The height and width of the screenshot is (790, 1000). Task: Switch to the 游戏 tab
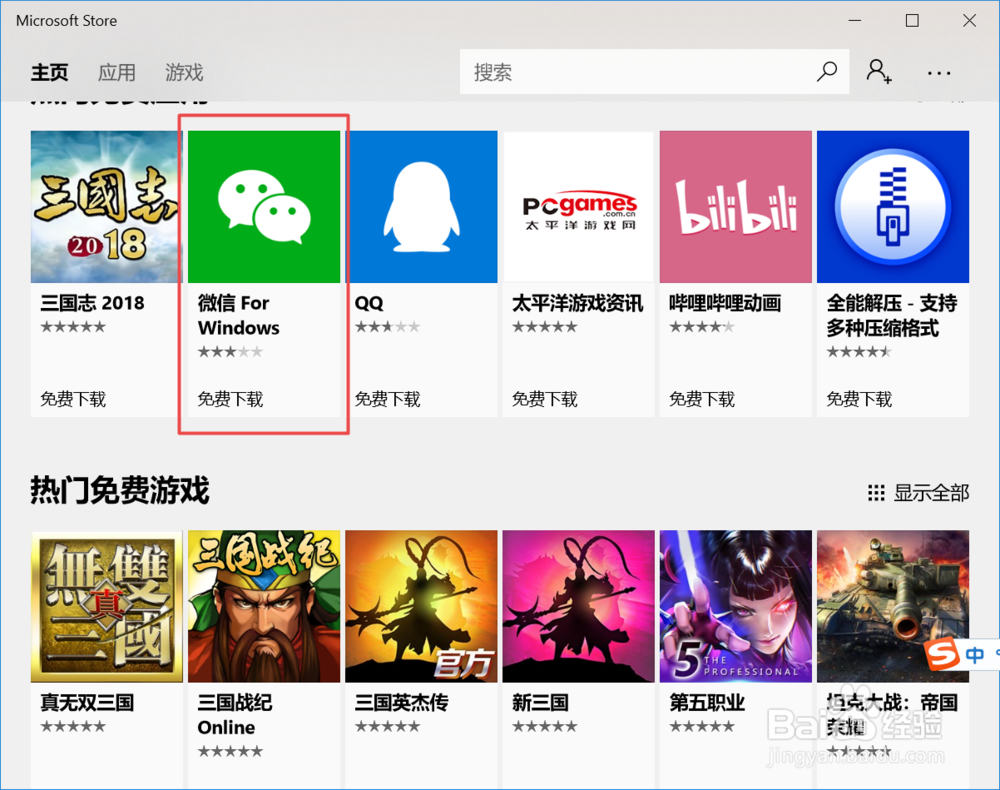pyautogui.click(x=184, y=73)
